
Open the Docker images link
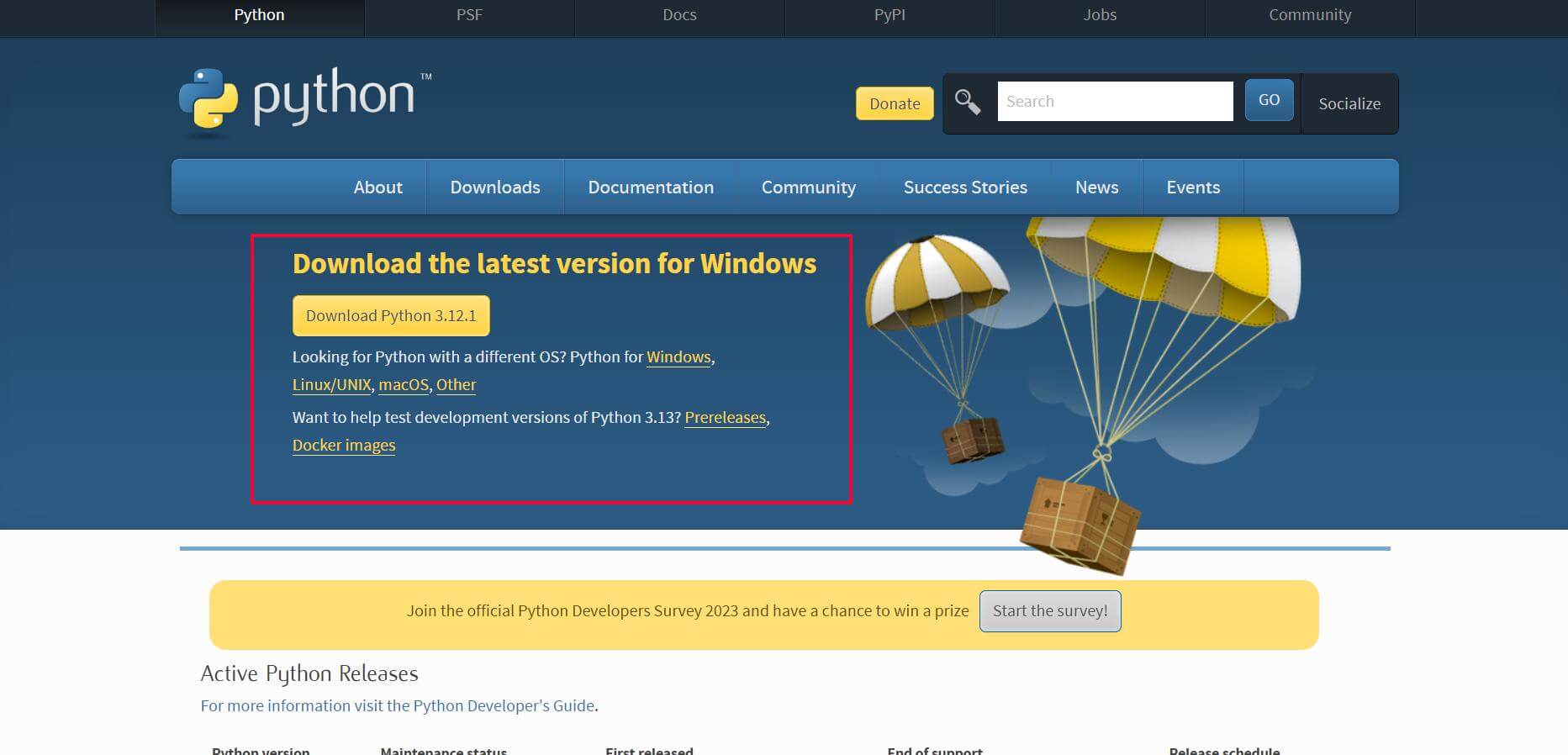344,446
